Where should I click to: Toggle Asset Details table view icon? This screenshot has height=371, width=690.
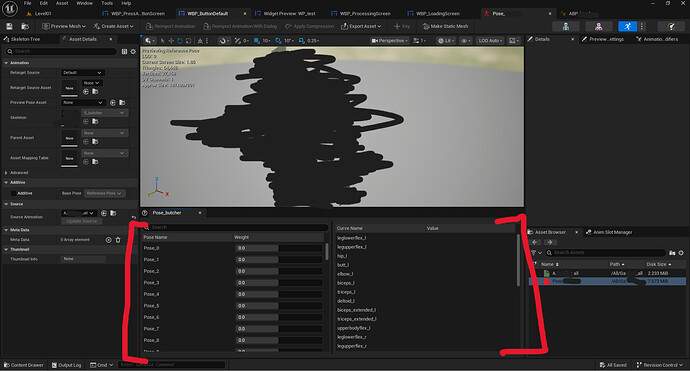click(124, 51)
